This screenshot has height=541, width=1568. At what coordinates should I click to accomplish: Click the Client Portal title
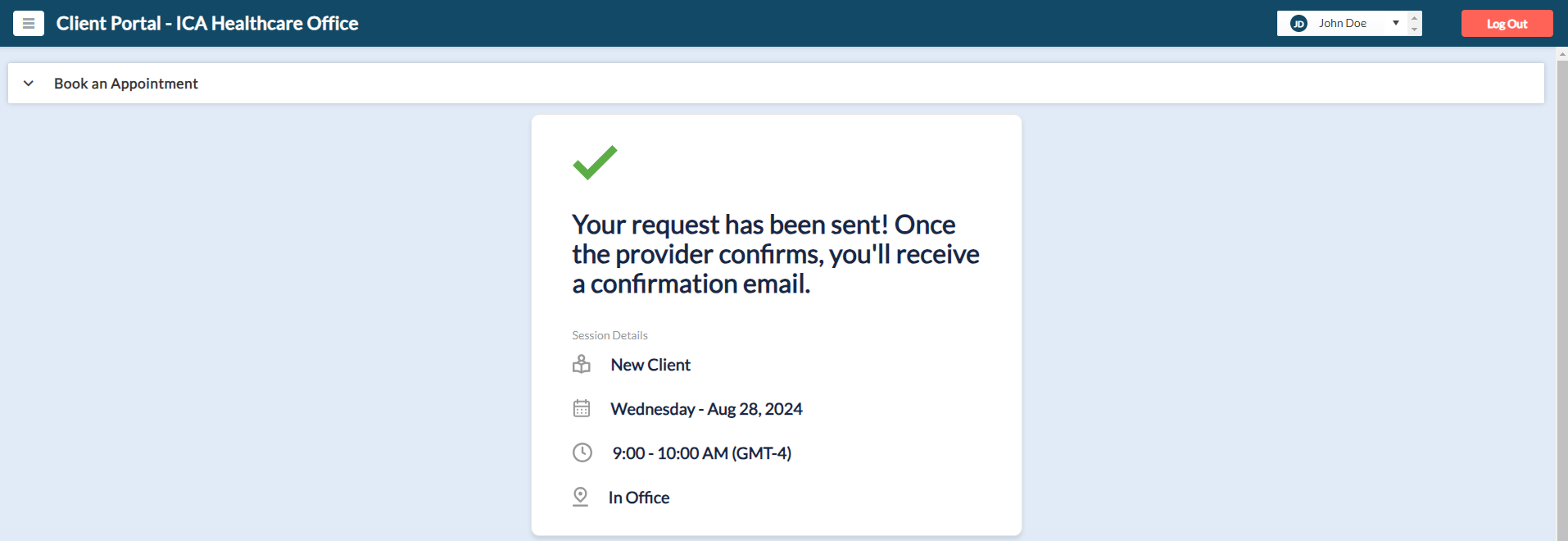tap(207, 24)
